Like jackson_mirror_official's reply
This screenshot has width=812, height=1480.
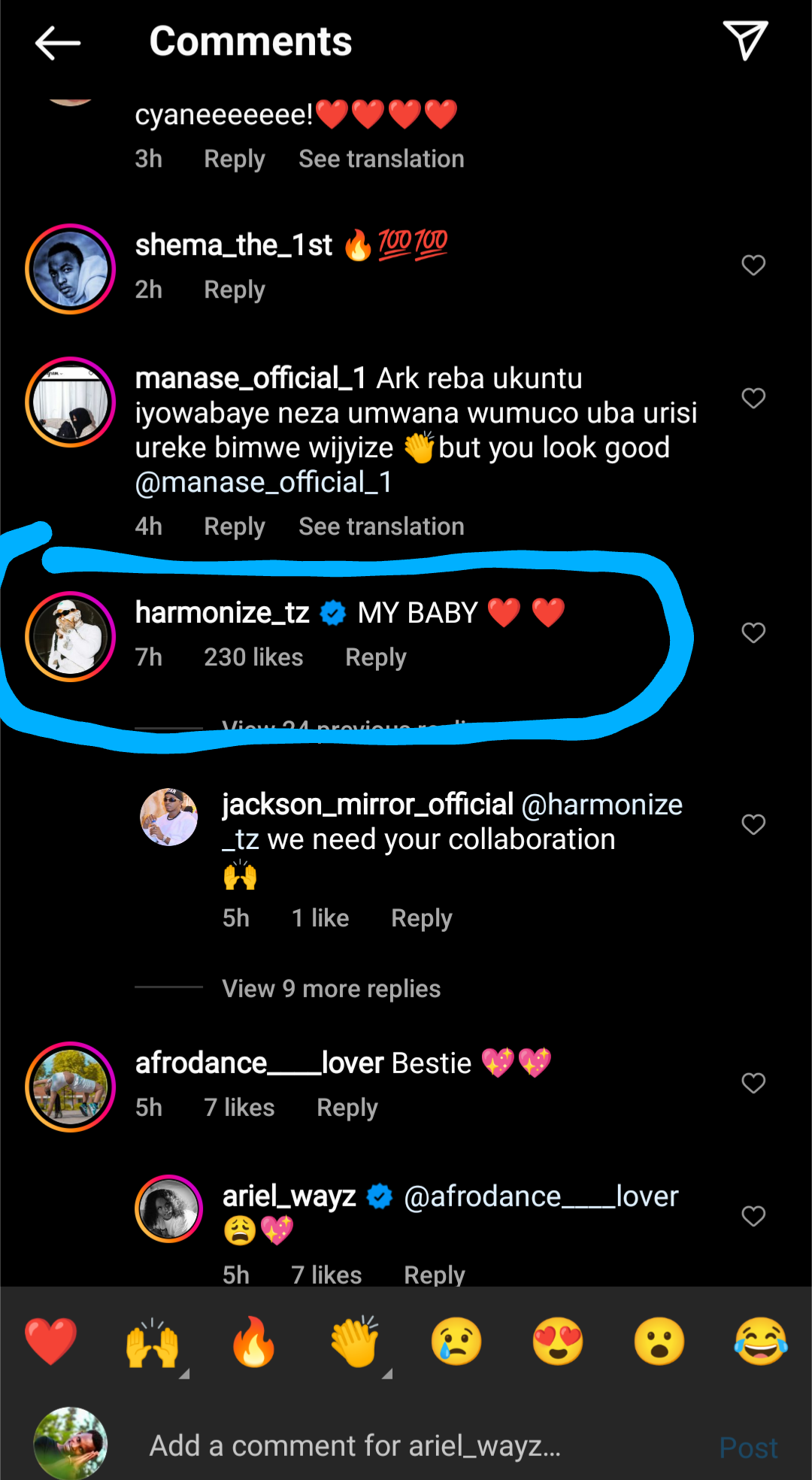tap(753, 825)
